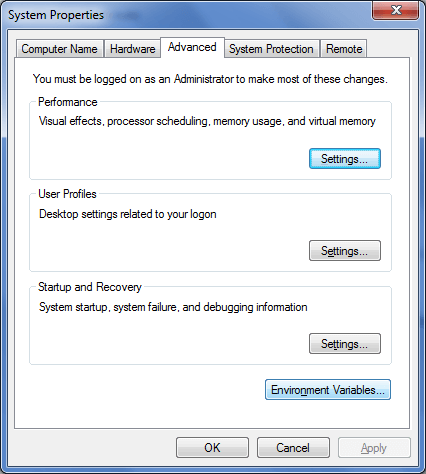The image size is (426, 474).
Task: Open the Hardware tab
Action: (x=132, y=49)
